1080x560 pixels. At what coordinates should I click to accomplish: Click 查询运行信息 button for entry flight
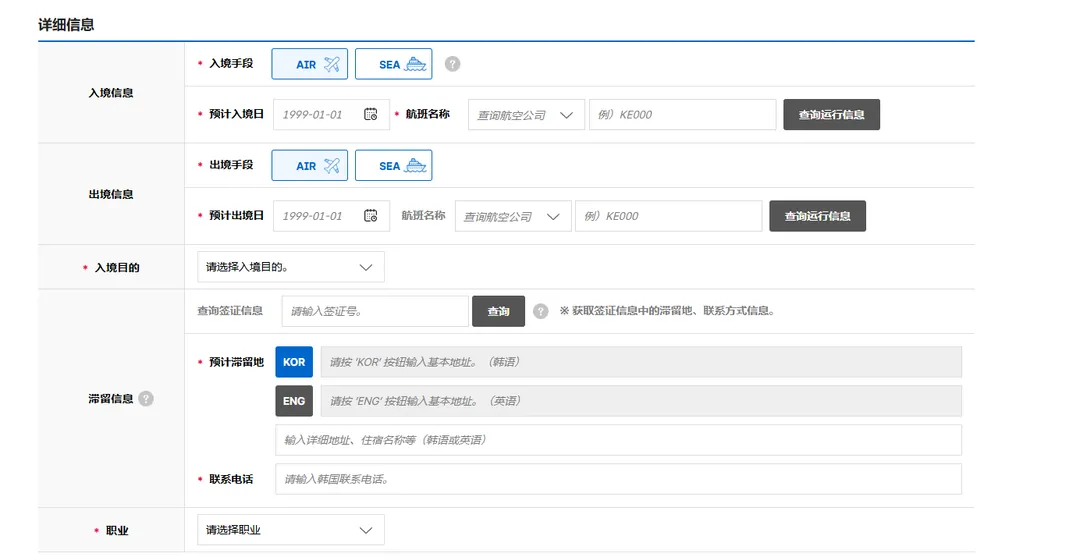831,114
